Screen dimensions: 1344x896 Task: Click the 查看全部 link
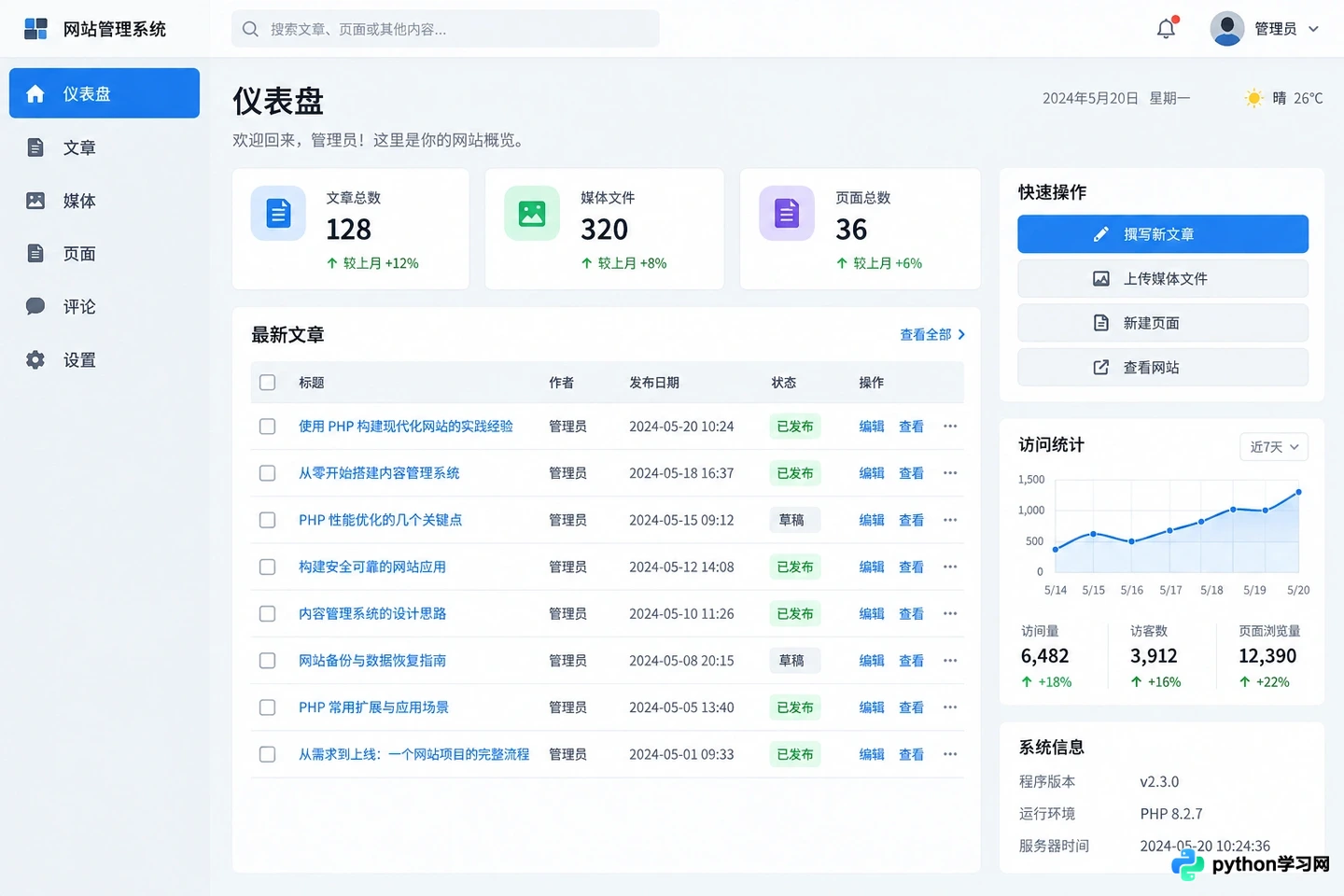click(x=932, y=334)
